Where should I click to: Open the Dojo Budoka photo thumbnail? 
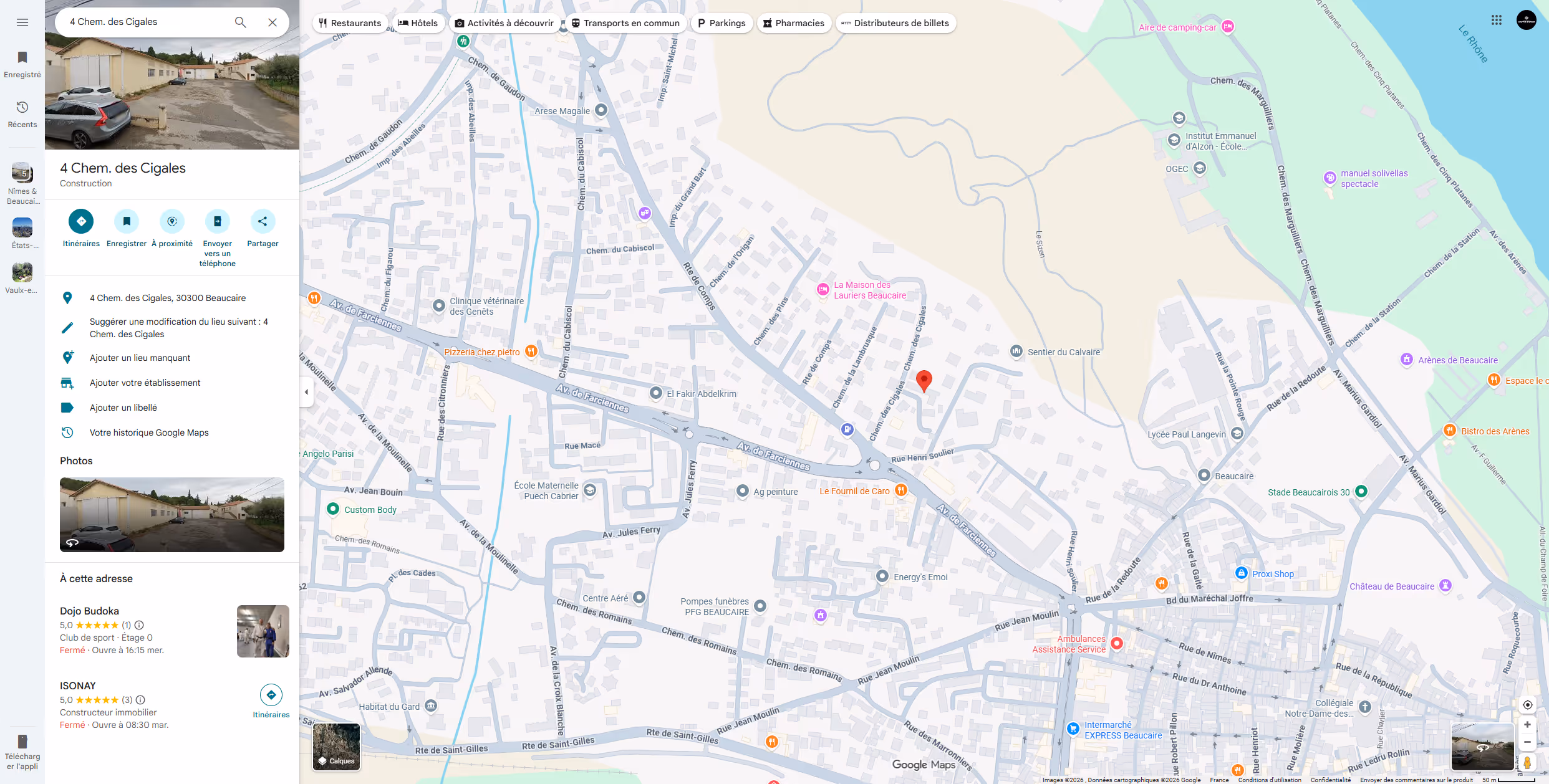click(x=263, y=631)
